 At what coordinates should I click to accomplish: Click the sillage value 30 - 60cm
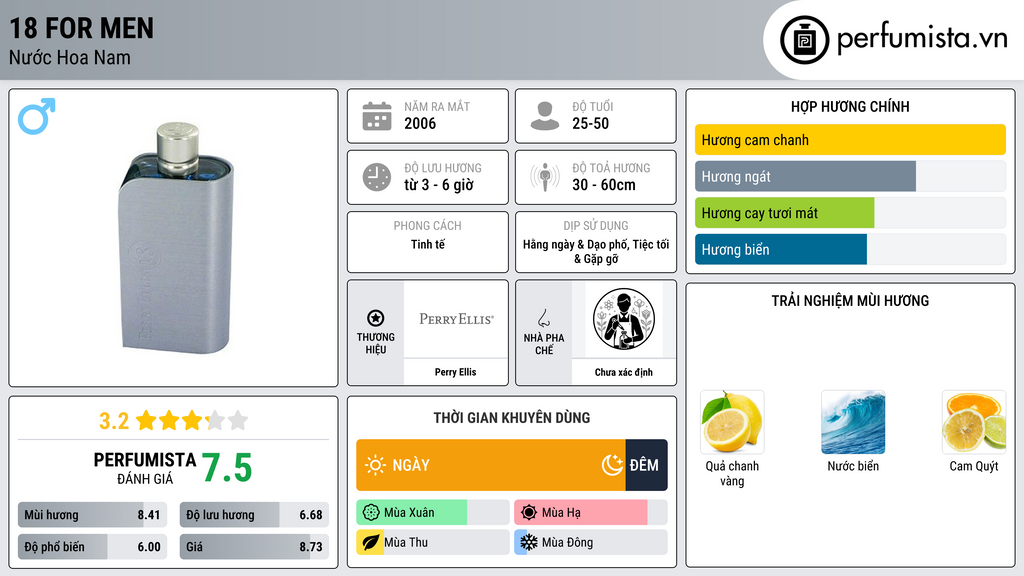point(603,185)
